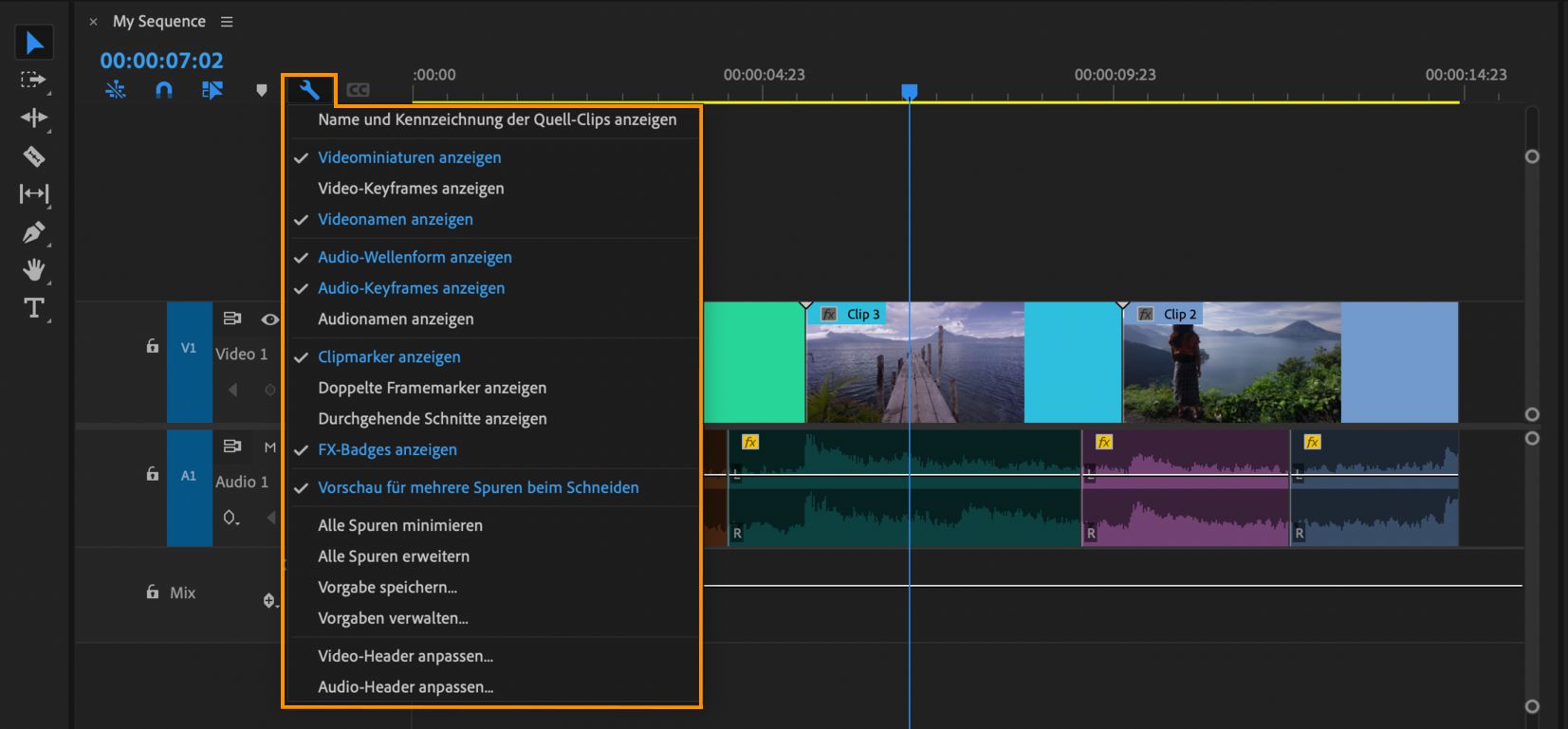Screen dimensions: 1568x729
Task: Toggle Video 1 track eye visibility
Action: pos(270,319)
